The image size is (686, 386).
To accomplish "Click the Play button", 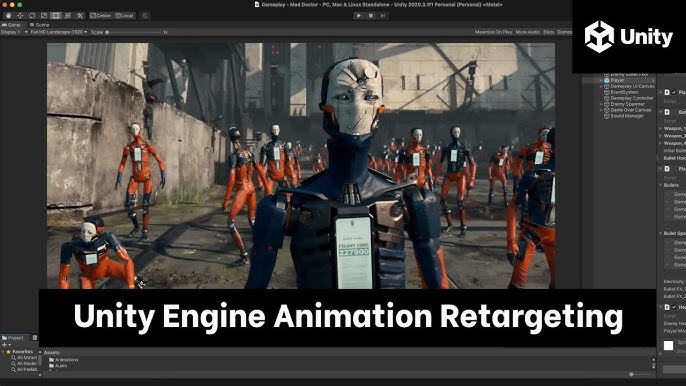I will point(359,15).
